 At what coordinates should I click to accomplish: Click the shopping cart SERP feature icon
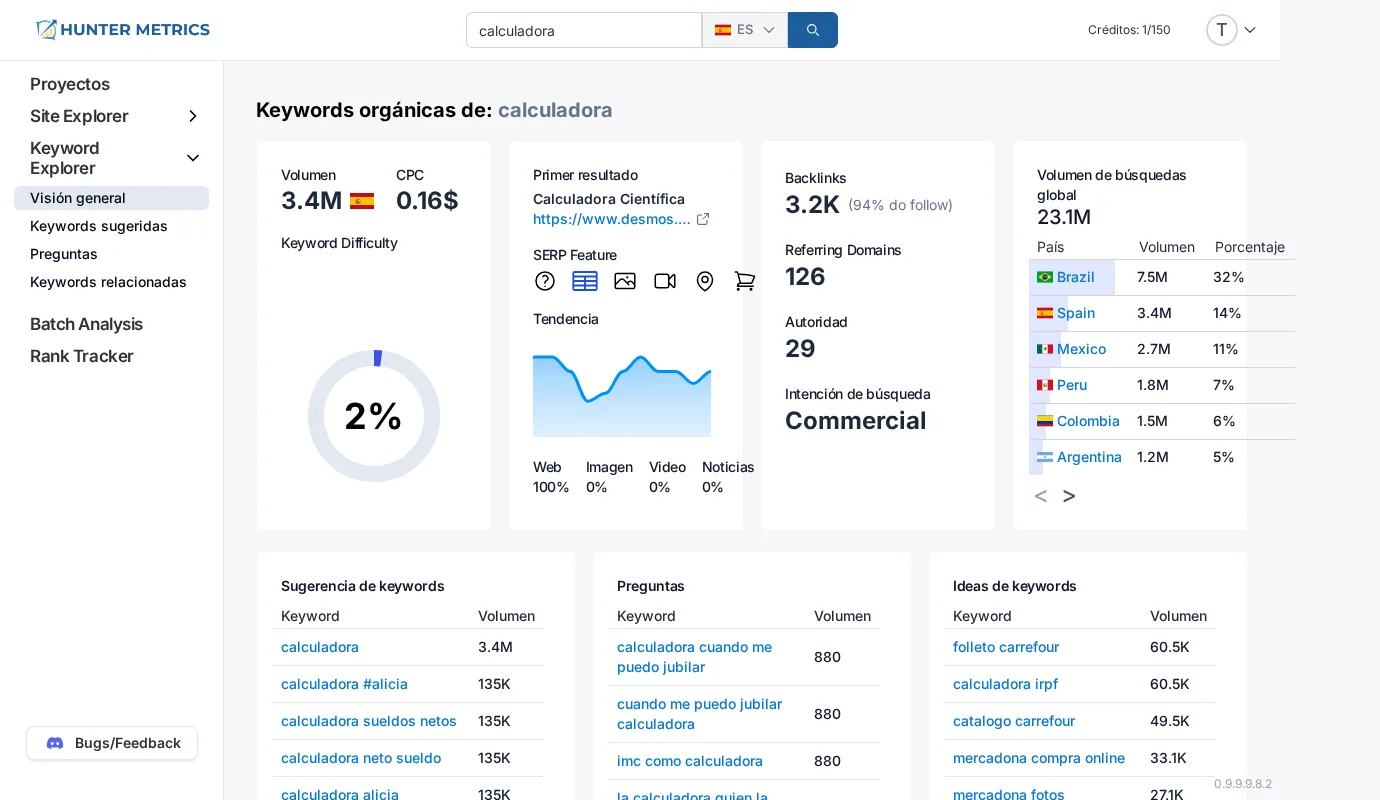745,281
